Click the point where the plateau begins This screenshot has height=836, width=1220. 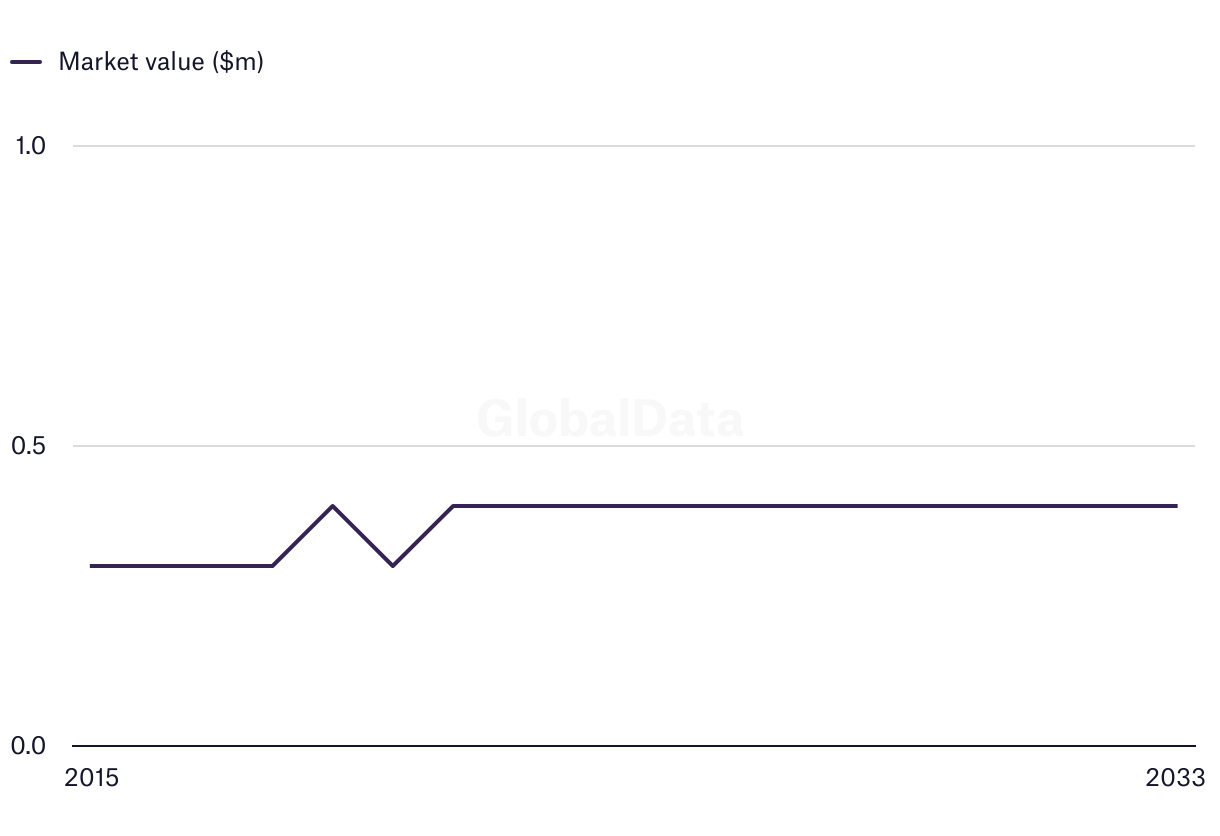[x=453, y=506]
